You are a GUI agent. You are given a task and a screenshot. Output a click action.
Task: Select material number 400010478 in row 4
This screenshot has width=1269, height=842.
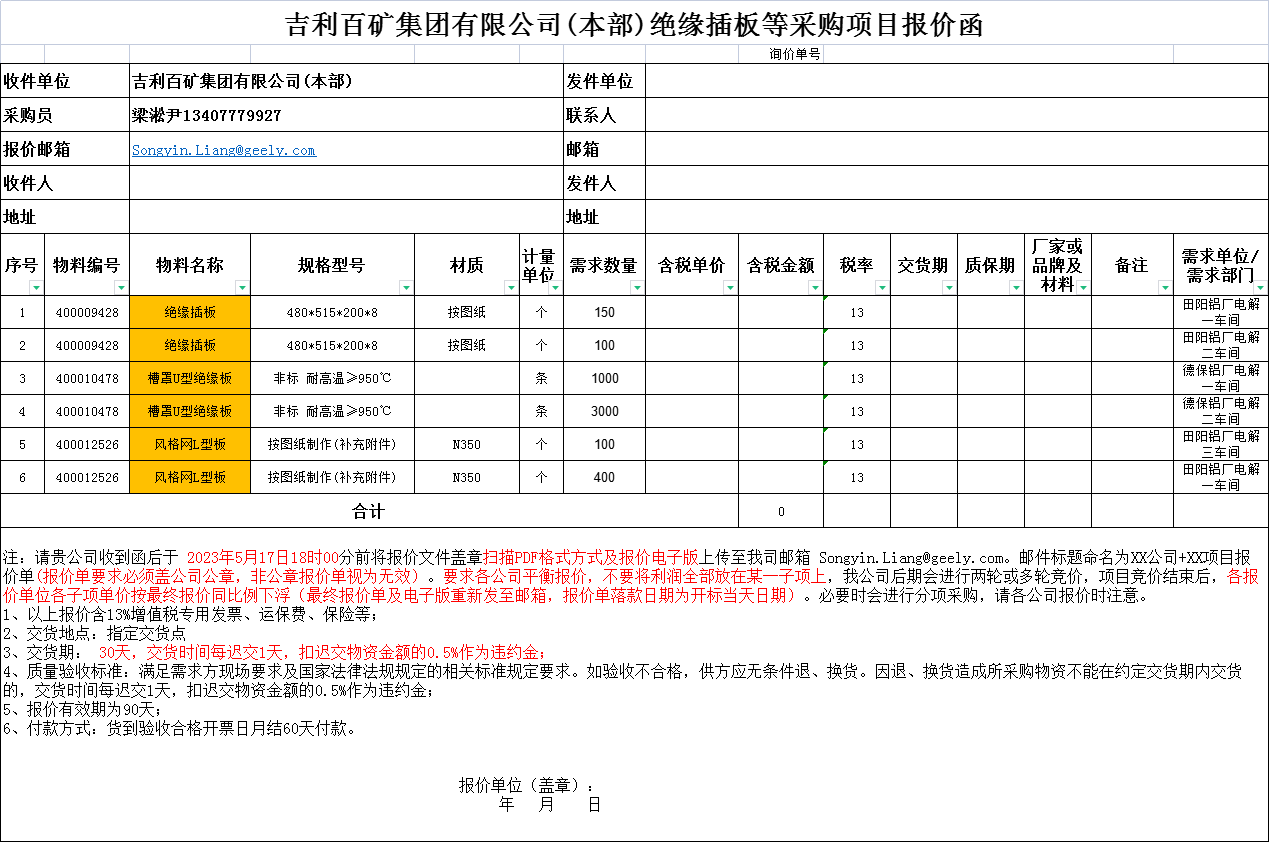(87, 411)
